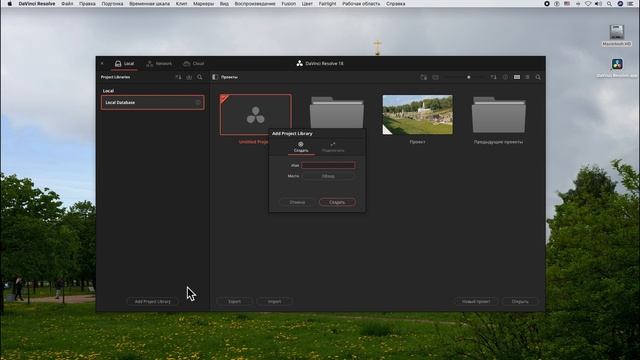Open the Notification Center list icon
The width and height of the screenshot is (640, 360).
631,4
